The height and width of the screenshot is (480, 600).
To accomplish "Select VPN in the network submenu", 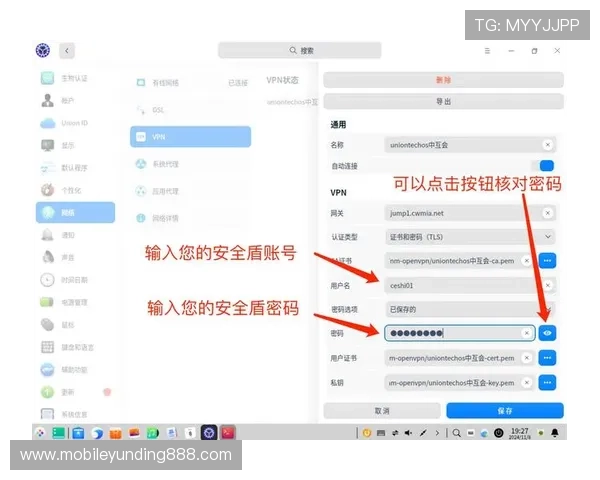I will coord(190,137).
